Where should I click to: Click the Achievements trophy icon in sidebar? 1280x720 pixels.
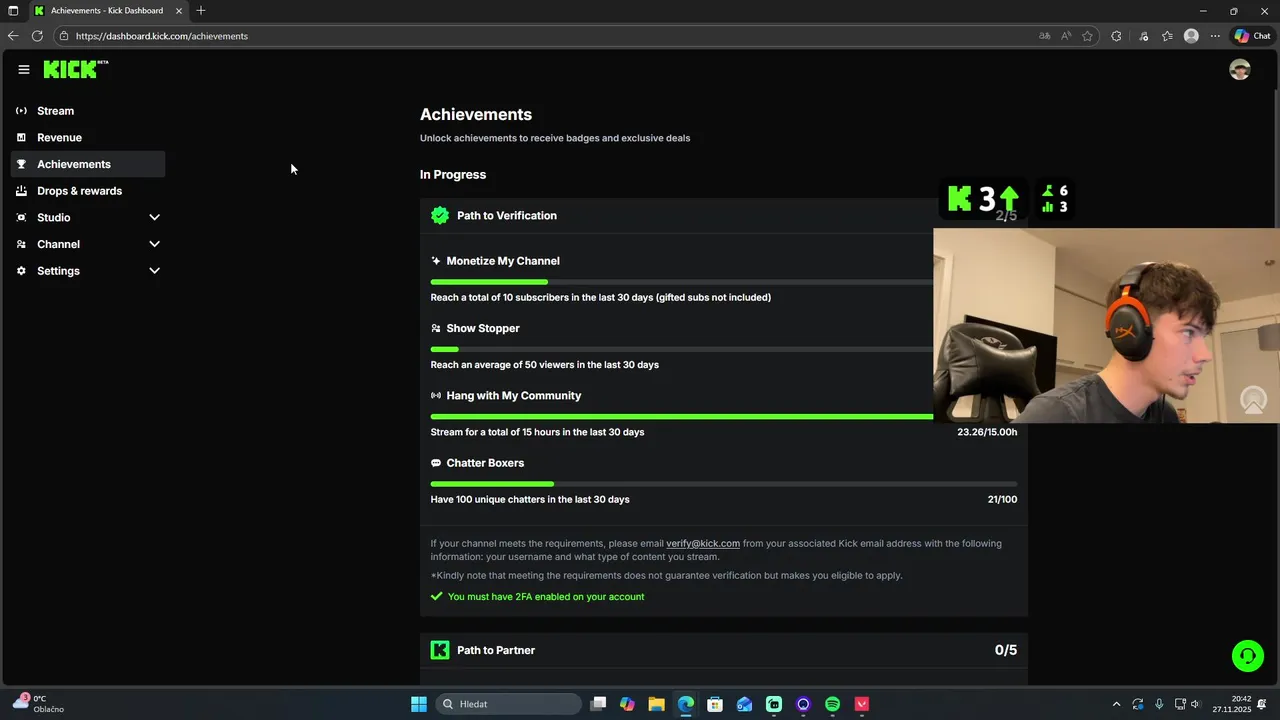tap(21, 164)
